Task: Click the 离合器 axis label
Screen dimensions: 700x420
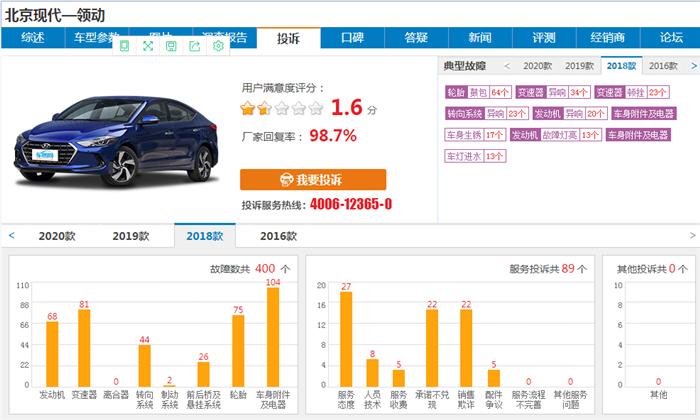Action: point(116,395)
